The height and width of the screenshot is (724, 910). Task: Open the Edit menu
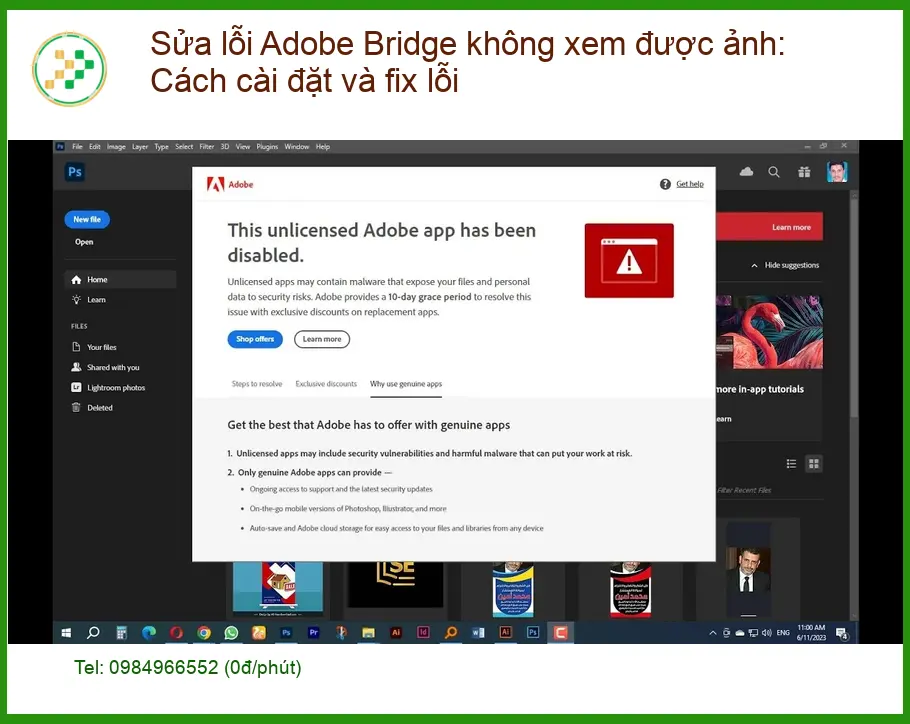tap(95, 147)
